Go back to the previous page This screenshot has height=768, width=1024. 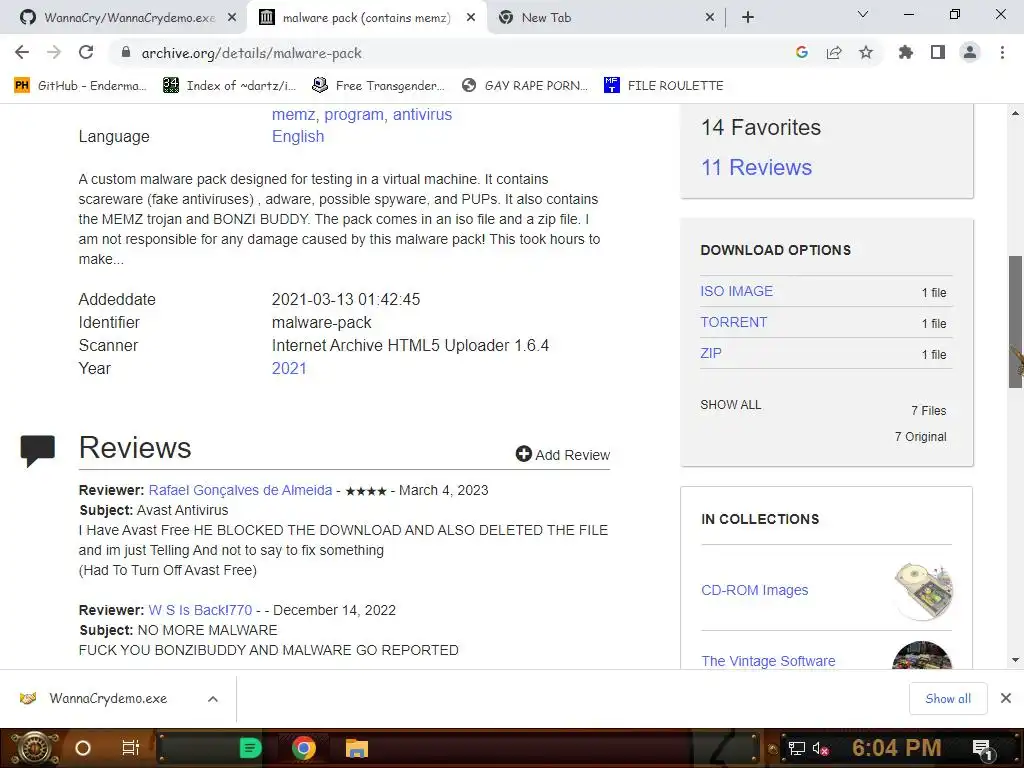tap(22, 52)
